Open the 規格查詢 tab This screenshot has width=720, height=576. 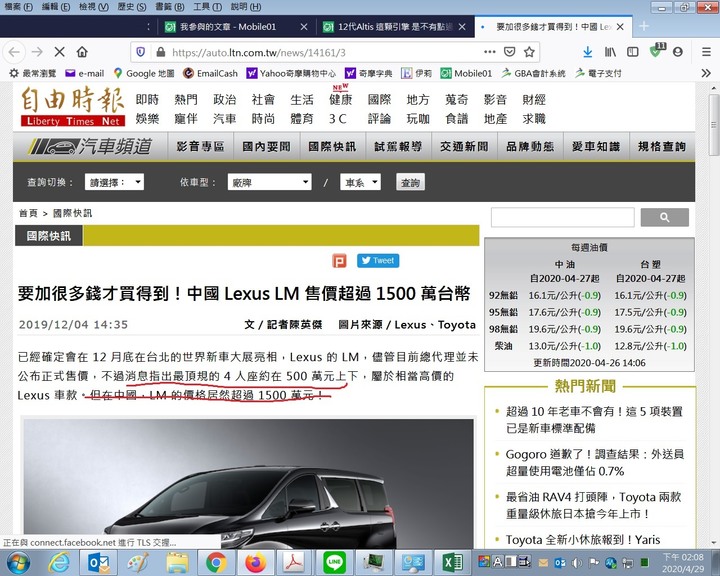662,147
